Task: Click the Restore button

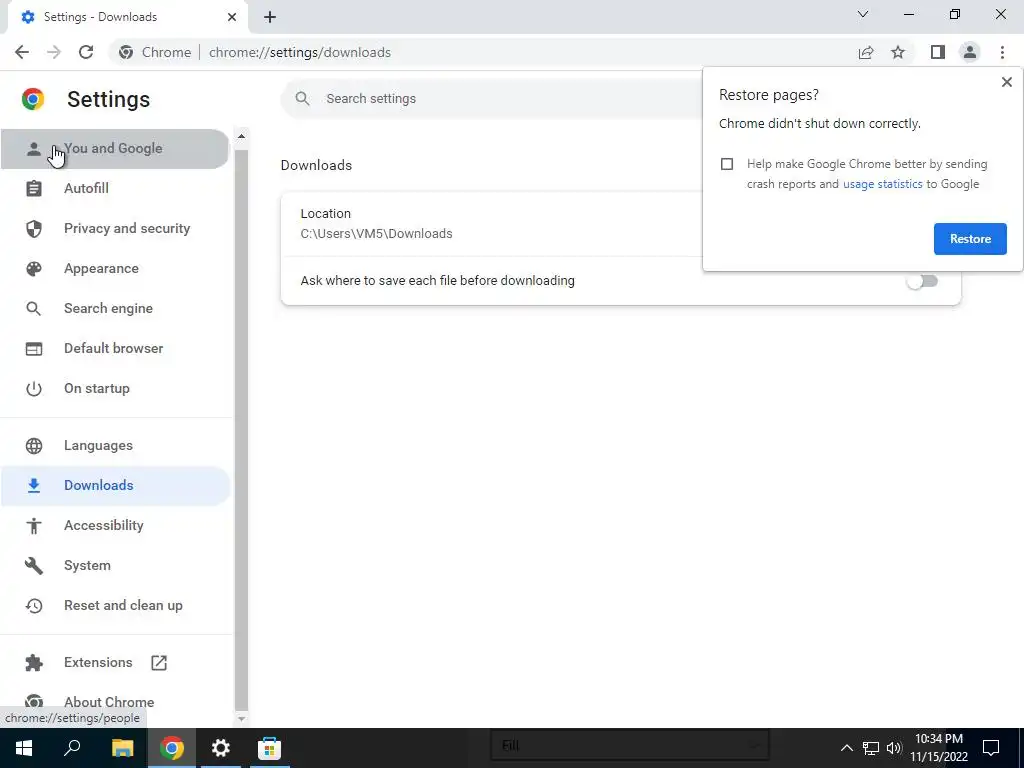Action: pos(970,239)
